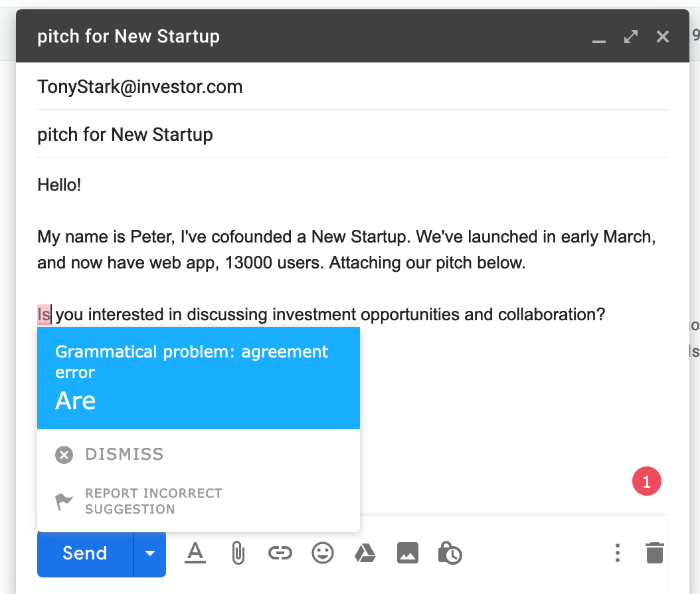Insert a photo into the email
Viewport: 700px width, 594px height.
[x=407, y=553]
